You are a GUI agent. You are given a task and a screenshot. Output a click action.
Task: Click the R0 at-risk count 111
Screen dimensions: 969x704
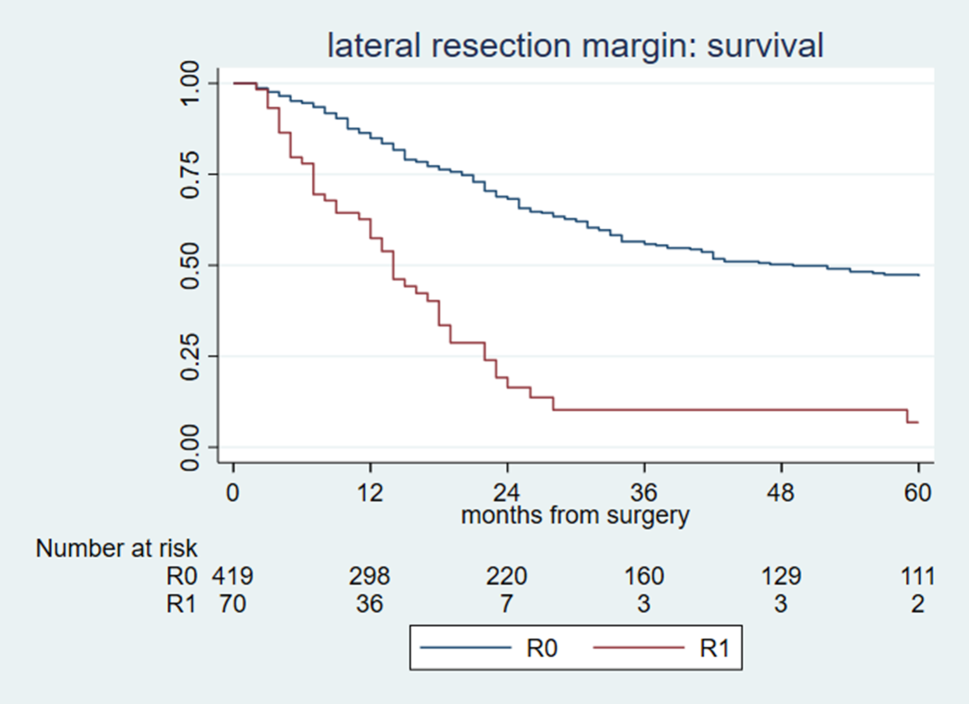(x=917, y=576)
